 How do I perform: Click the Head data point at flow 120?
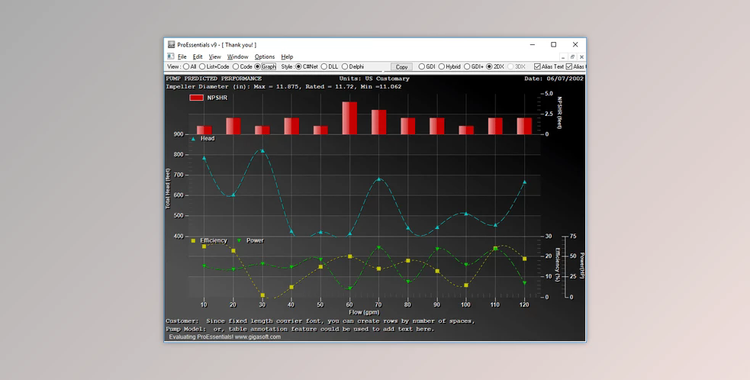coord(525,182)
